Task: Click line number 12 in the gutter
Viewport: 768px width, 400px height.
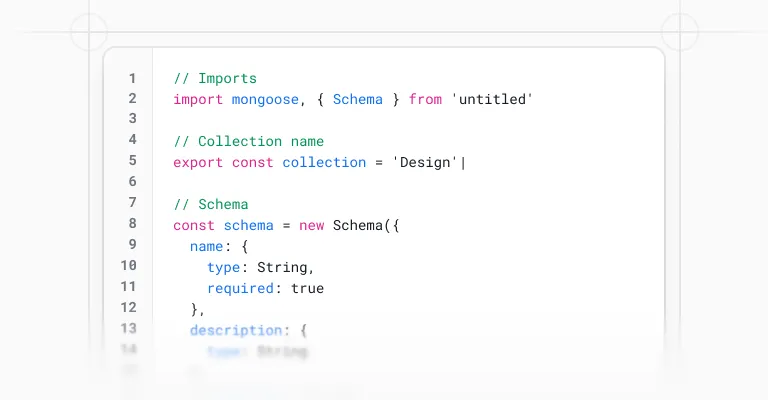Action: [128, 307]
